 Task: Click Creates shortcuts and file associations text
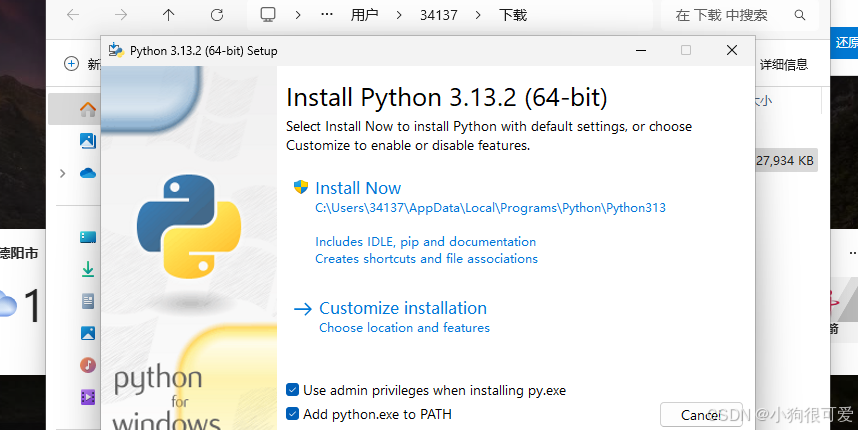tap(426, 259)
